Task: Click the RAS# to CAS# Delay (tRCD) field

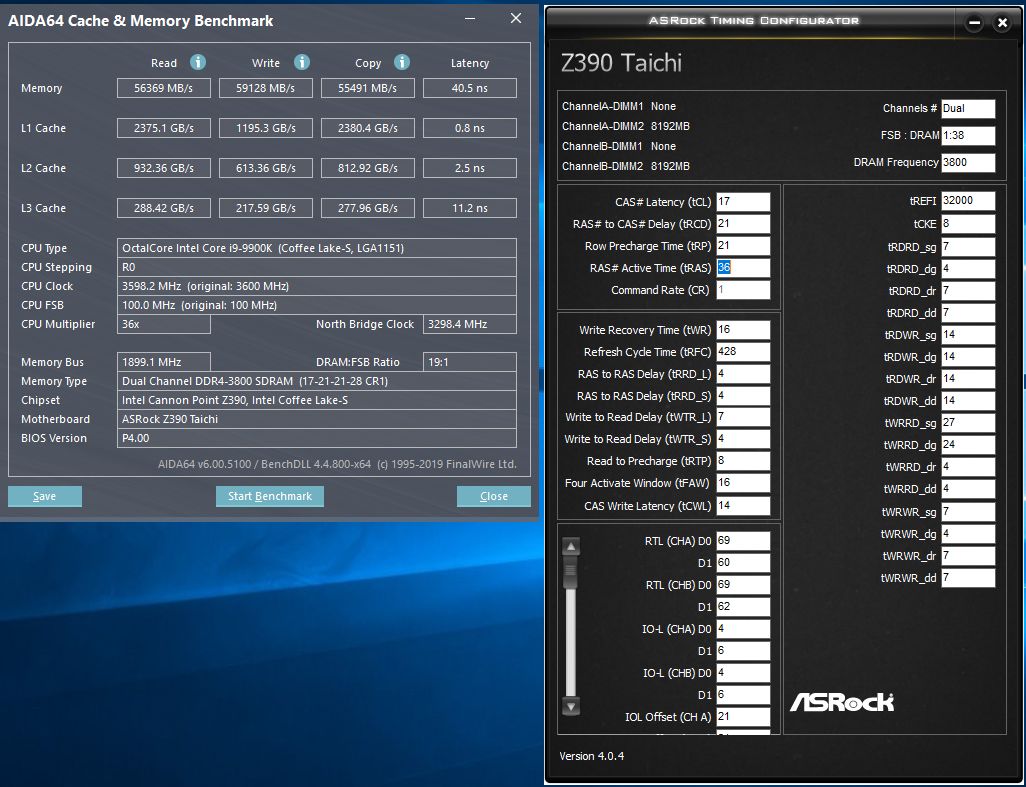Action: click(x=743, y=224)
